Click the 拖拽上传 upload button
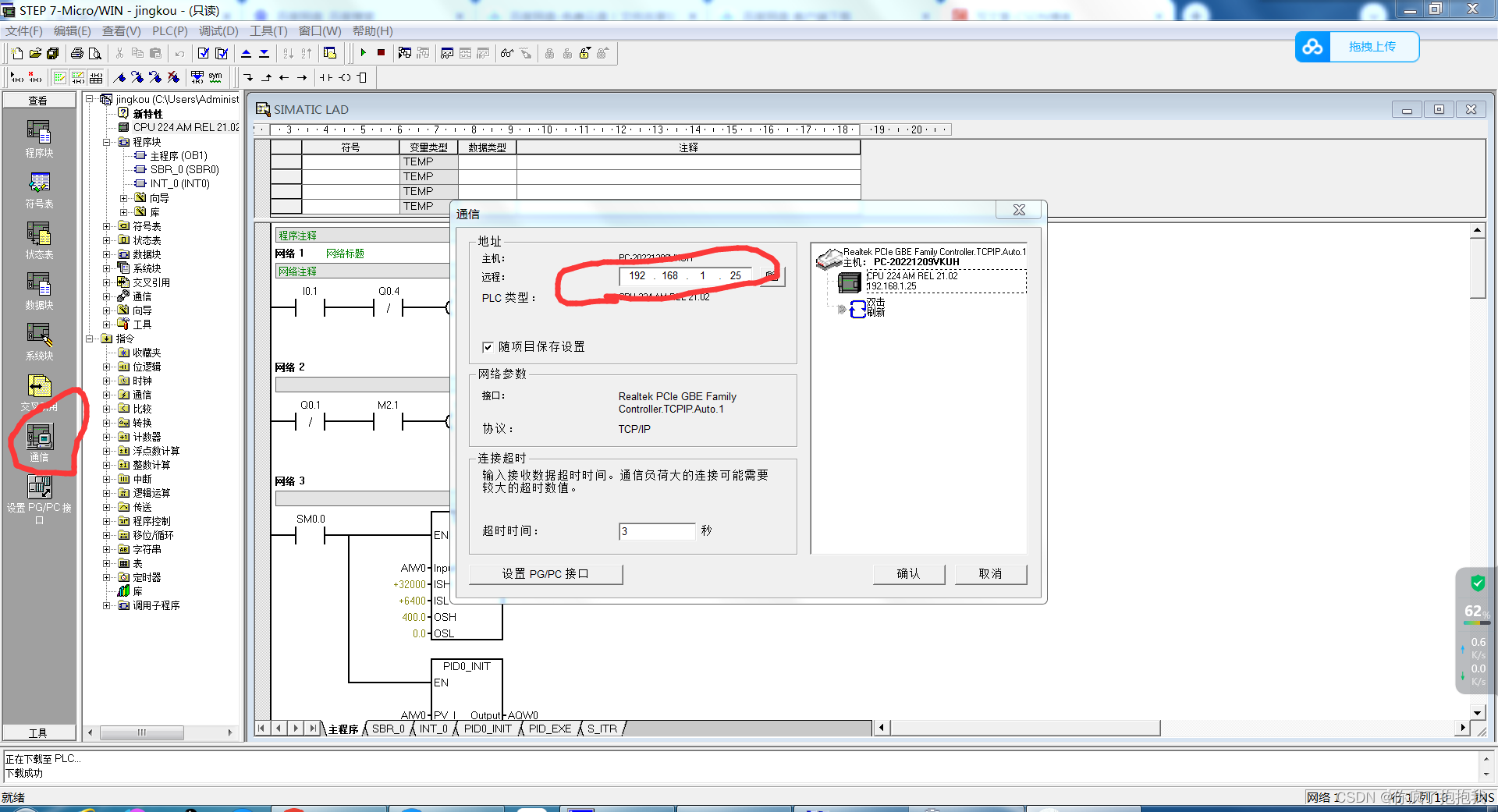Image resolution: width=1498 pixels, height=812 pixels. [x=1358, y=47]
